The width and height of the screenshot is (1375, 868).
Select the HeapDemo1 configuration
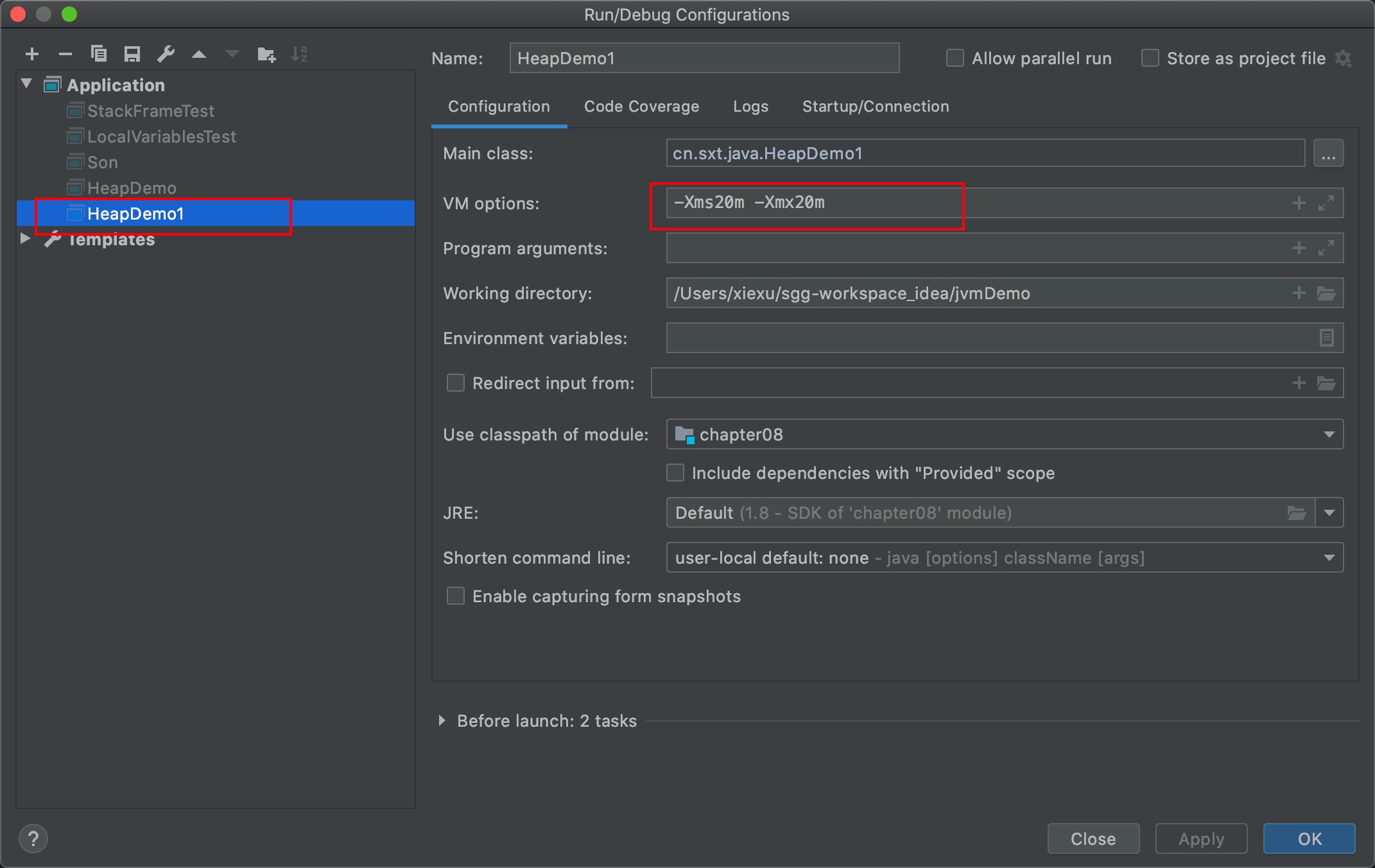click(216, 213)
